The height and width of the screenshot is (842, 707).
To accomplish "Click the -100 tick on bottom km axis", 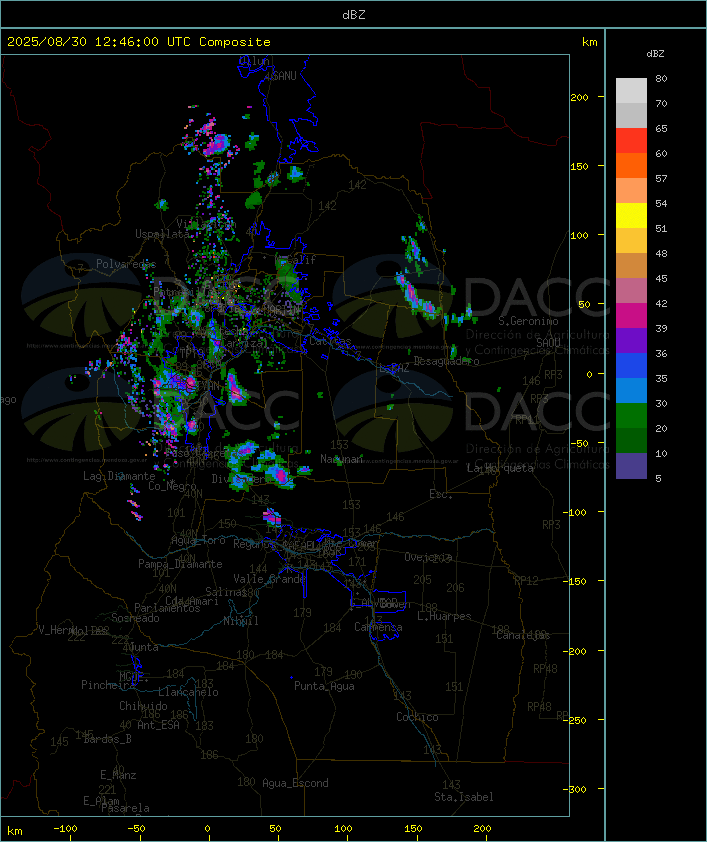I will coord(65,829).
